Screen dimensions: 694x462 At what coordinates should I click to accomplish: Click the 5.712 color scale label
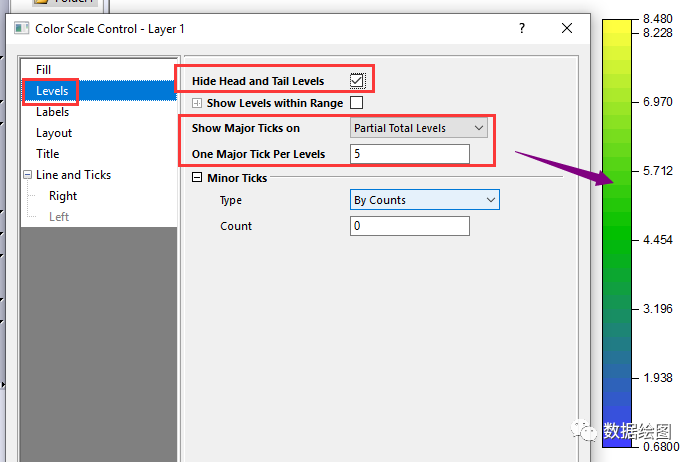click(x=658, y=171)
